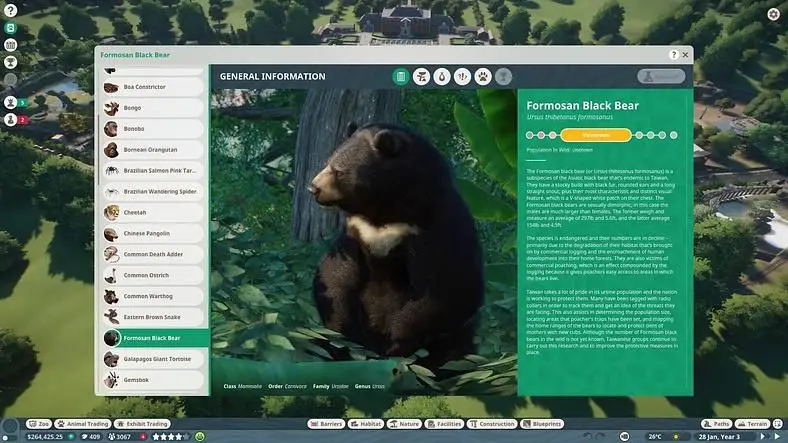
Task: Click the animal list scrollbar
Action: tap(98, 151)
